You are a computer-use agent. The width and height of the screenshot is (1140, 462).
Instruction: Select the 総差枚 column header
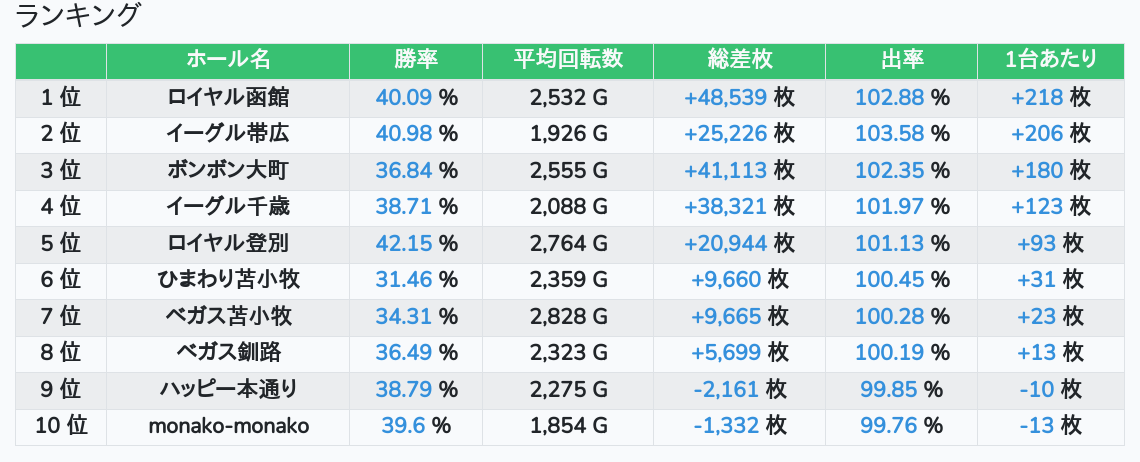tap(739, 60)
